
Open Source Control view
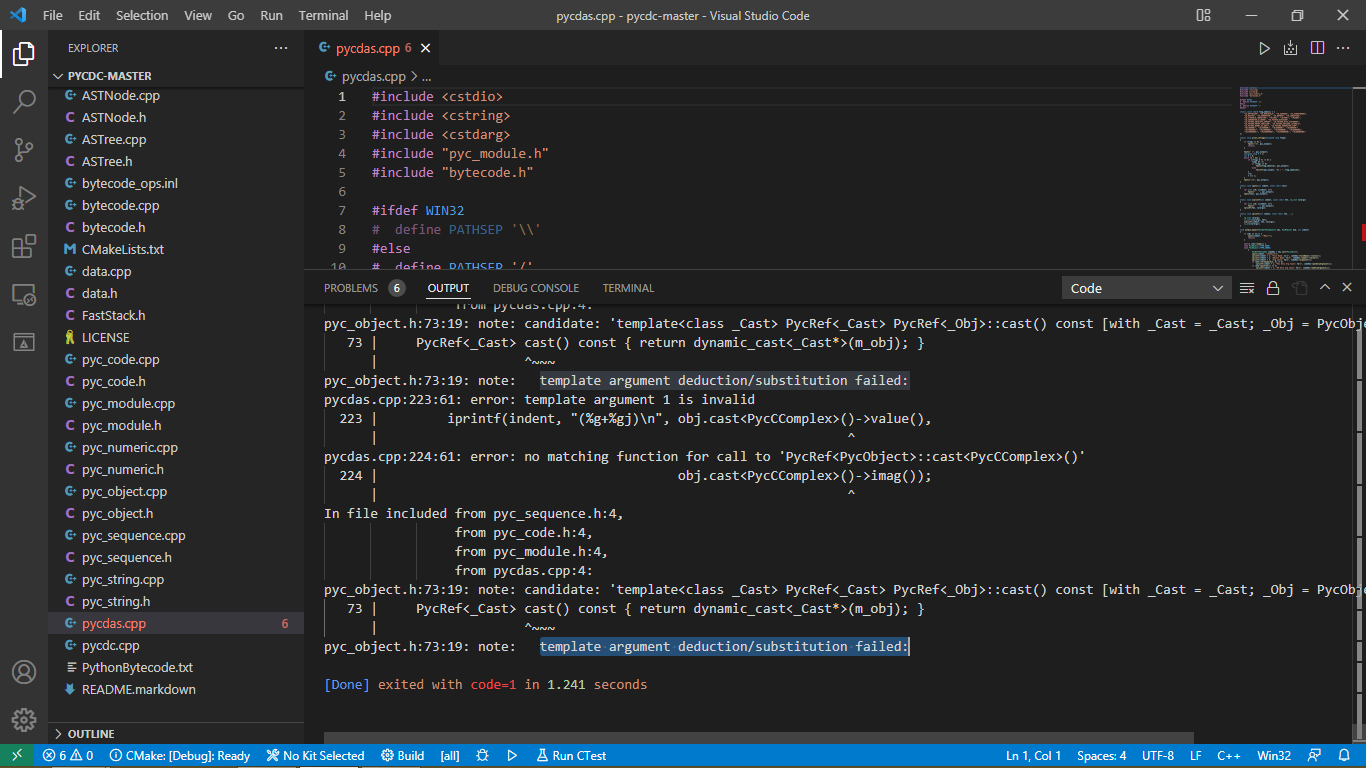click(x=24, y=150)
